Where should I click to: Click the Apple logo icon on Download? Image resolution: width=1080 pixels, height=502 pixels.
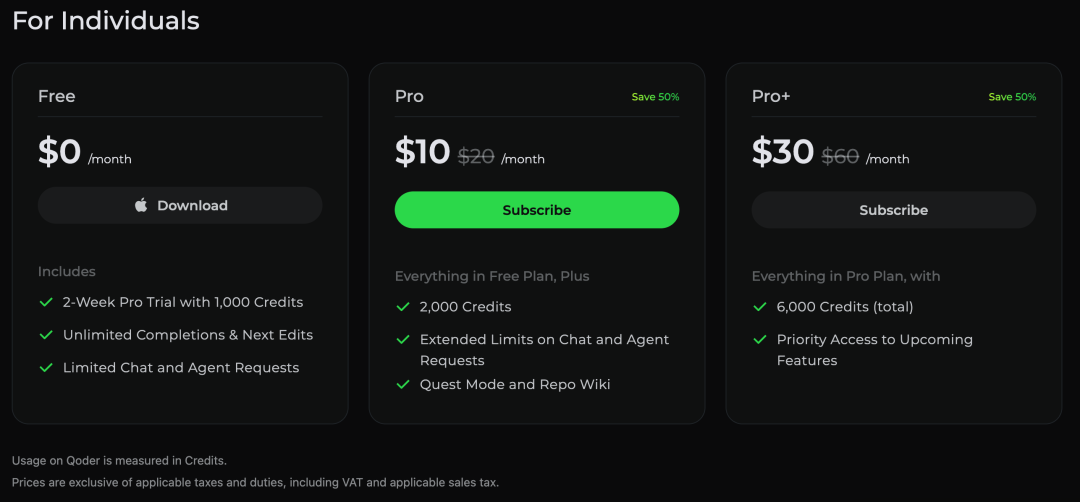(x=141, y=206)
